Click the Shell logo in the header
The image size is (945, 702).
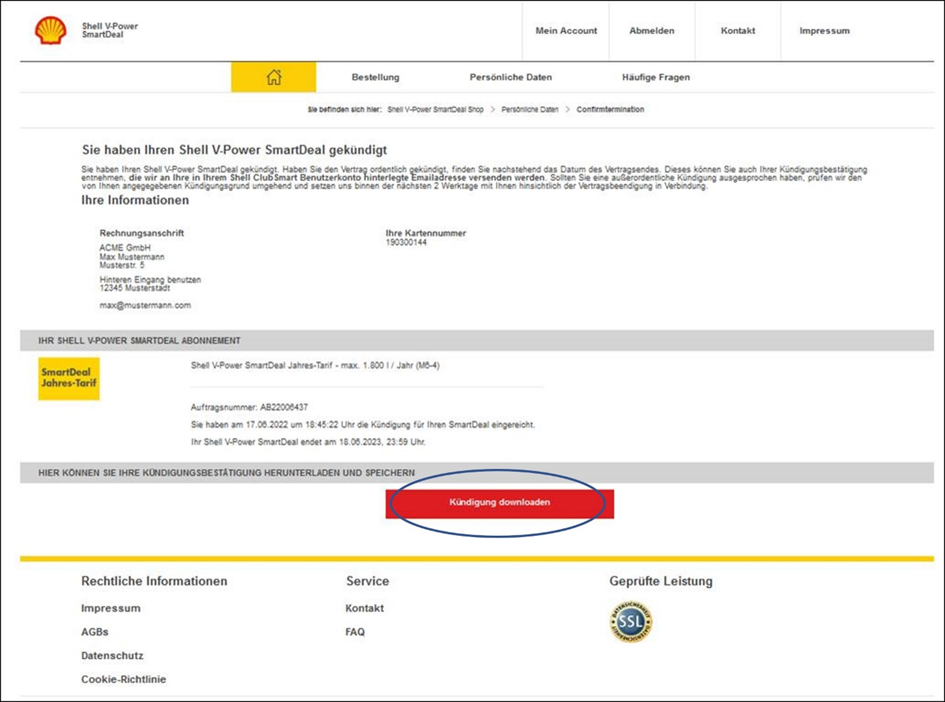[47, 29]
